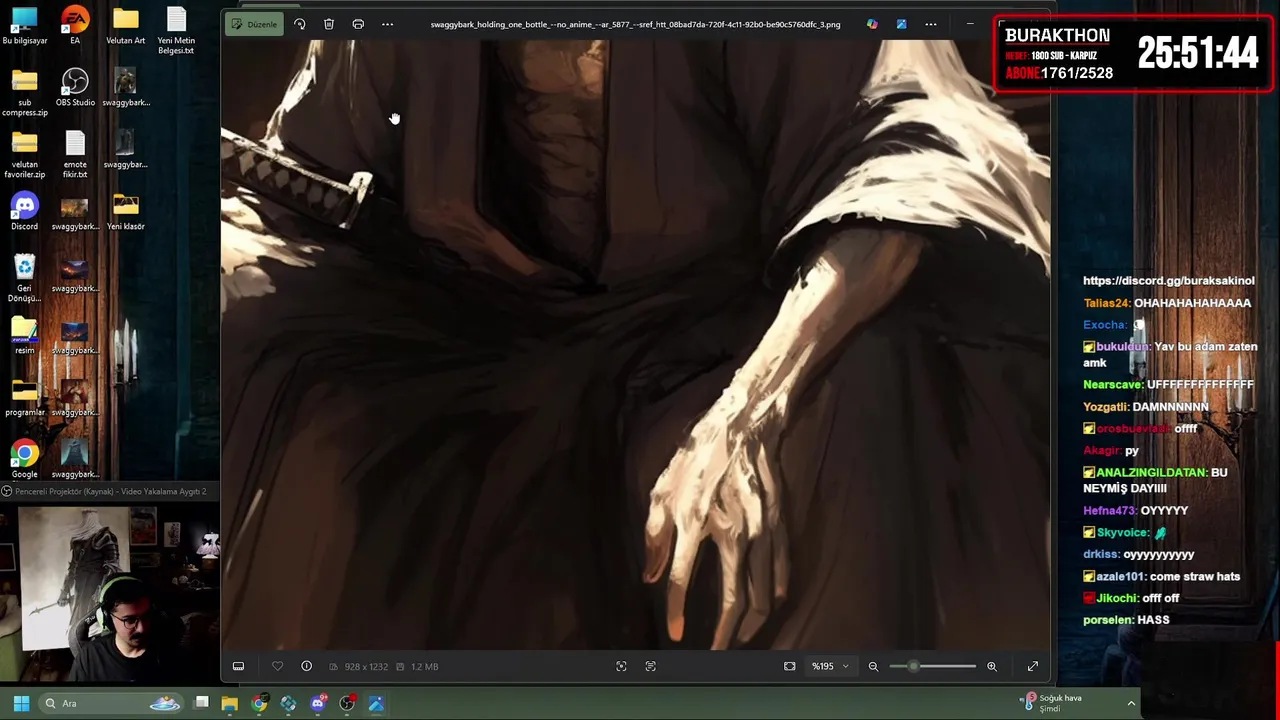Click the '1.2 MB' file size text
The image size is (1280, 720).
click(x=424, y=667)
